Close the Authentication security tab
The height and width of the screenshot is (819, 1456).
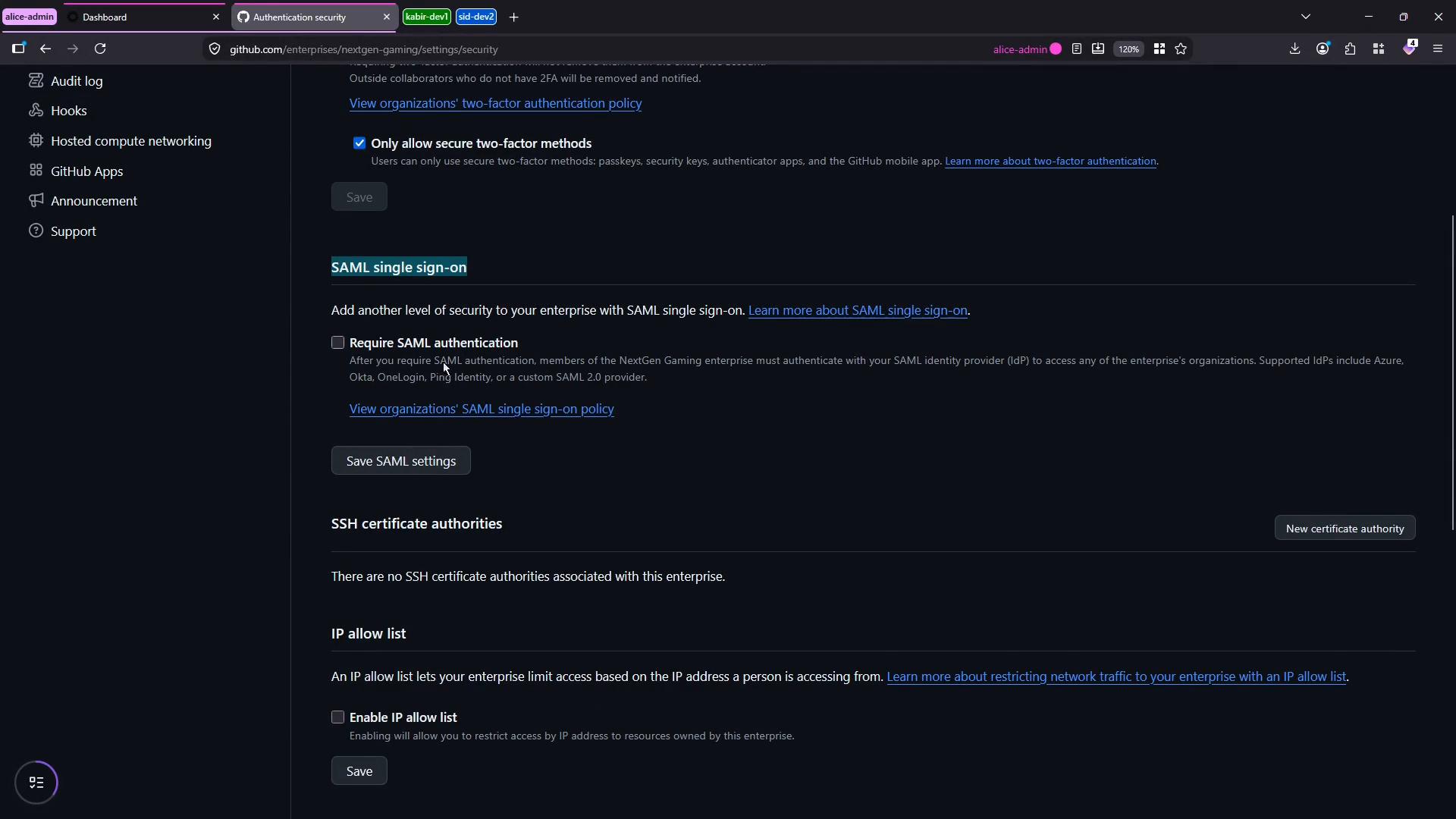386,17
